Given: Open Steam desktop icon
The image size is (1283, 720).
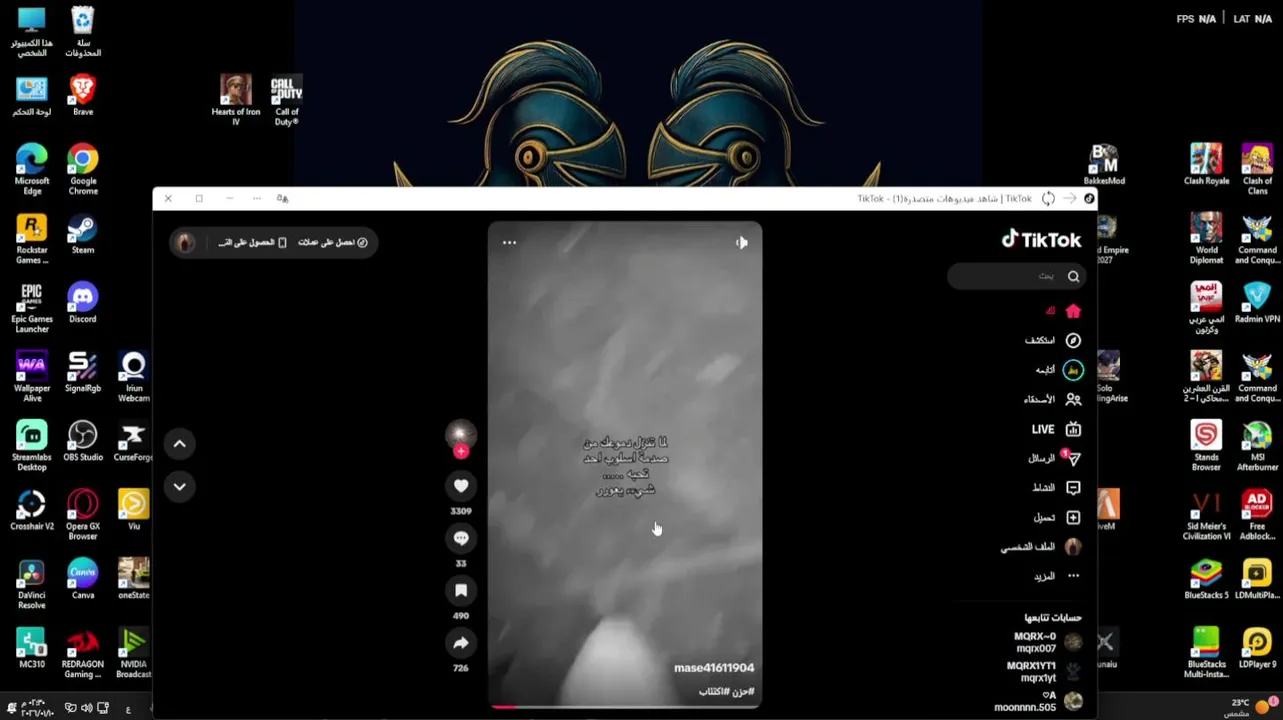Looking at the screenshot, I should pyautogui.click(x=83, y=236).
